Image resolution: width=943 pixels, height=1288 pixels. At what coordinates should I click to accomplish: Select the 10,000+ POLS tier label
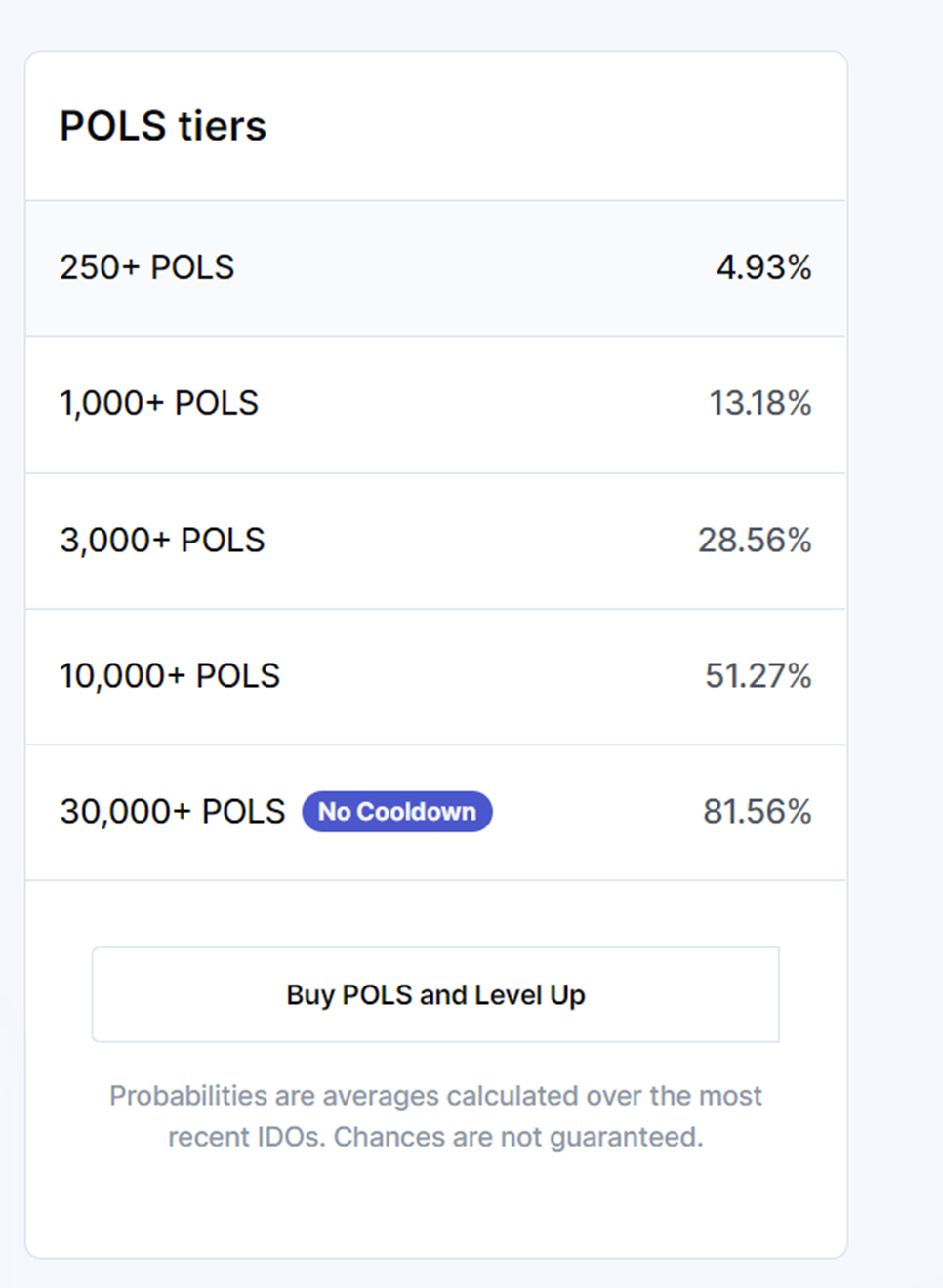point(170,675)
